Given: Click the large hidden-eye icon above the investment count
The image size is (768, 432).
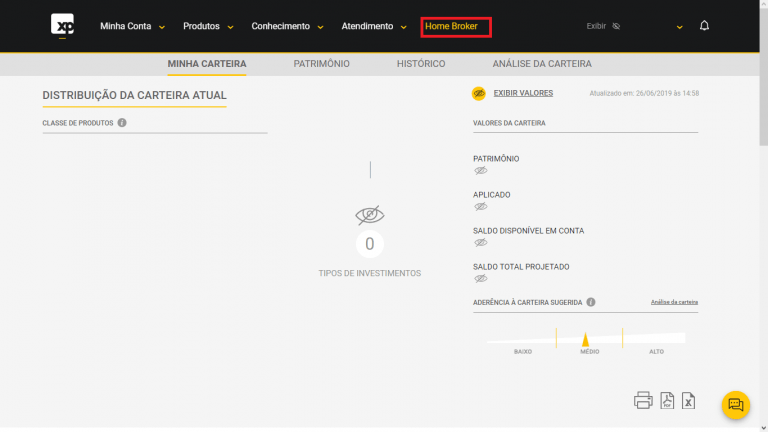Looking at the screenshot, I should [x=370, y=215].
